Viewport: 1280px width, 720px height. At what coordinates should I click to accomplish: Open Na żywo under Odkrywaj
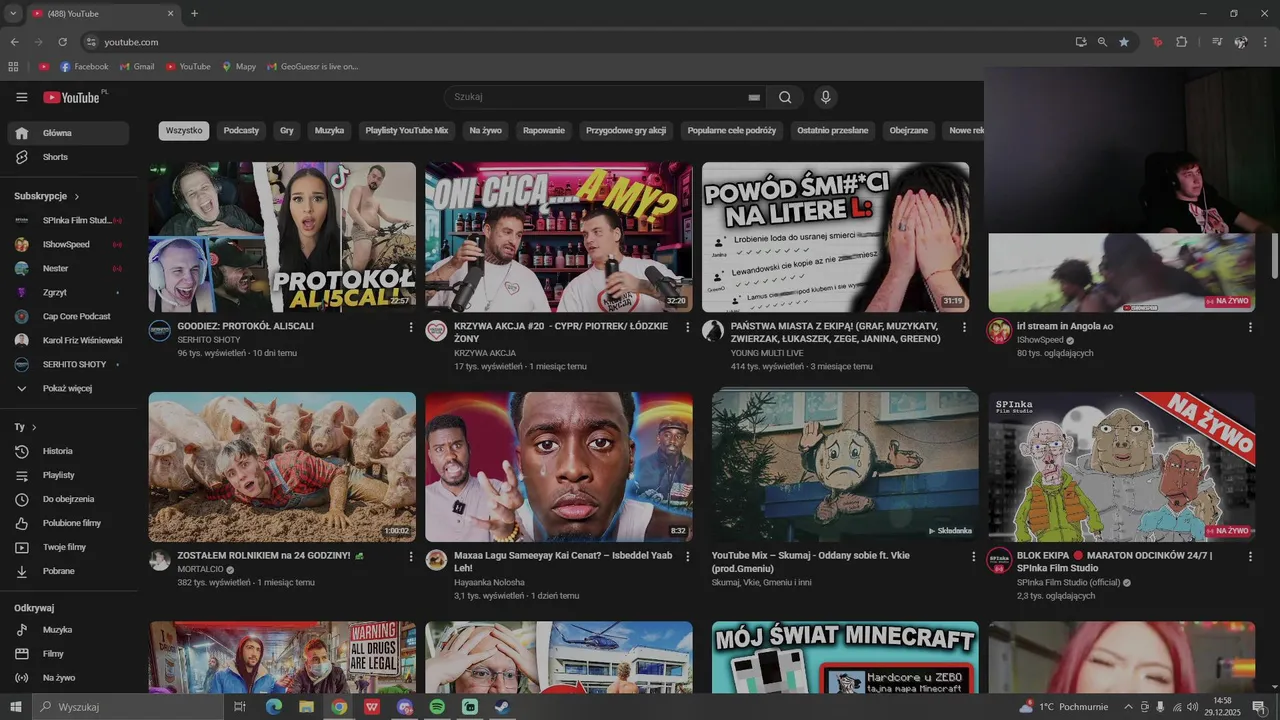point(68,678)
